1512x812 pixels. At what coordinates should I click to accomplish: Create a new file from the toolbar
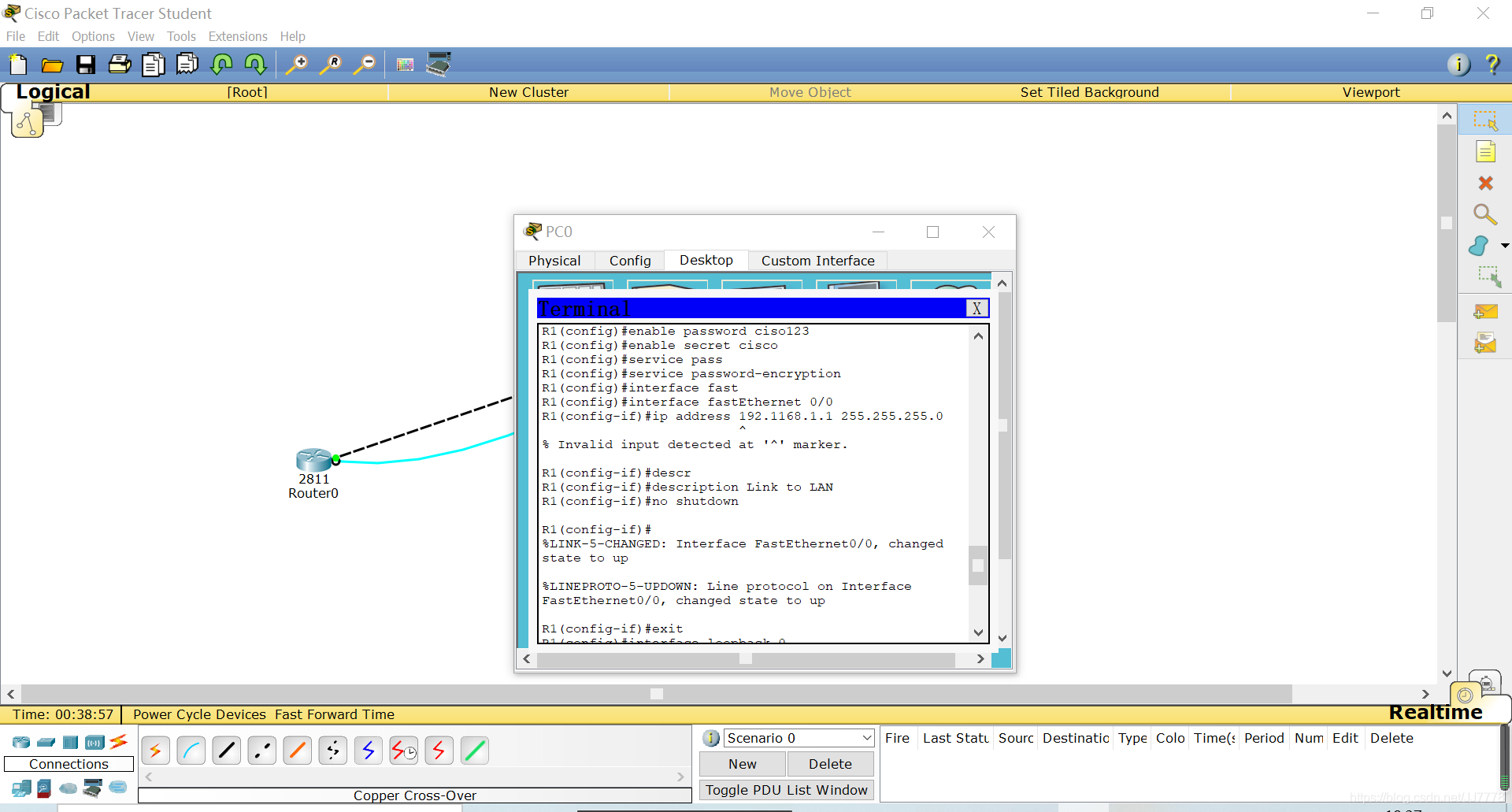[x=17, y=65]
